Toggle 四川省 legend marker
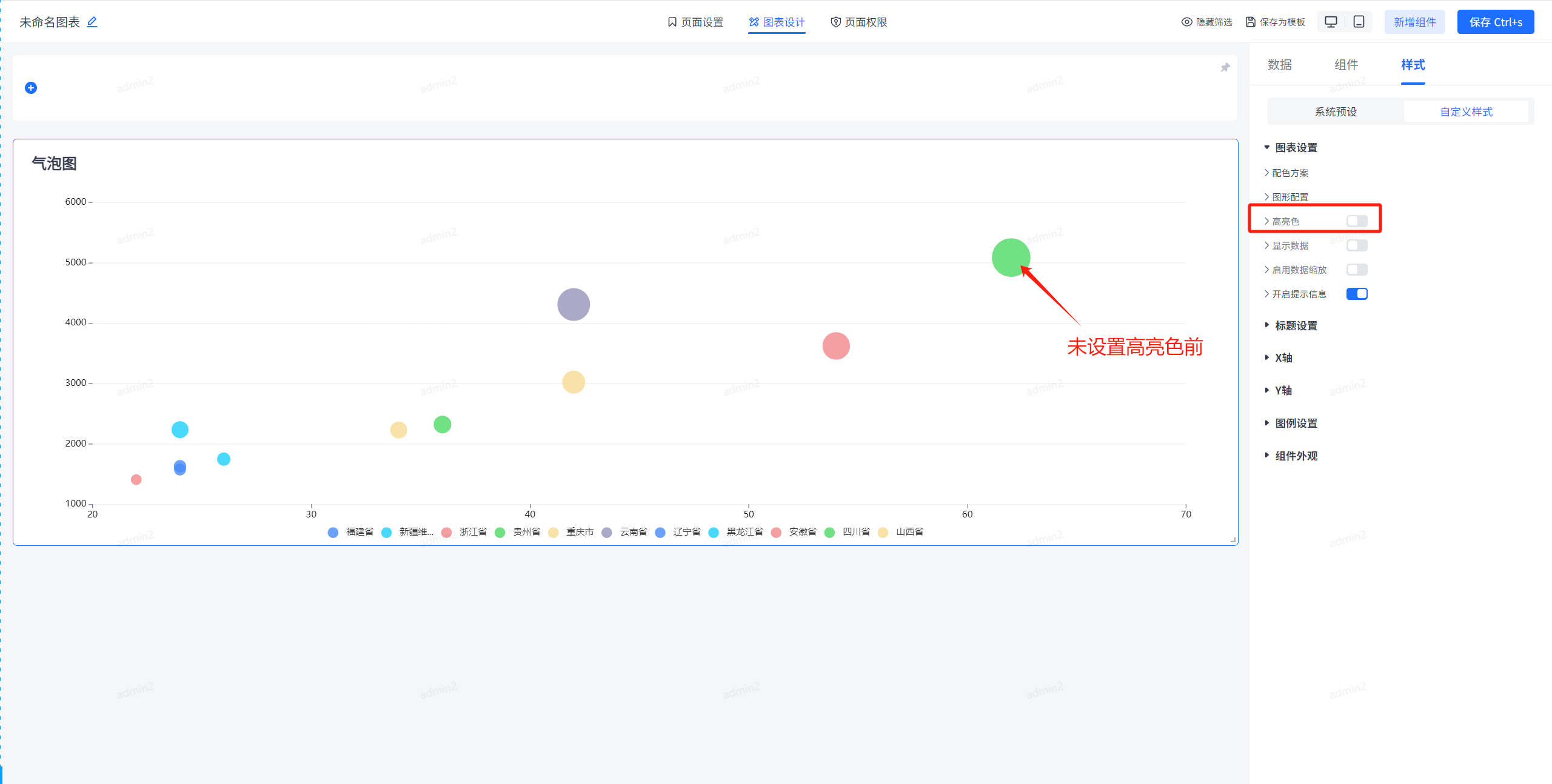Image resolution: width=1552 pixels, height=784 pixels. click(829, 532)
